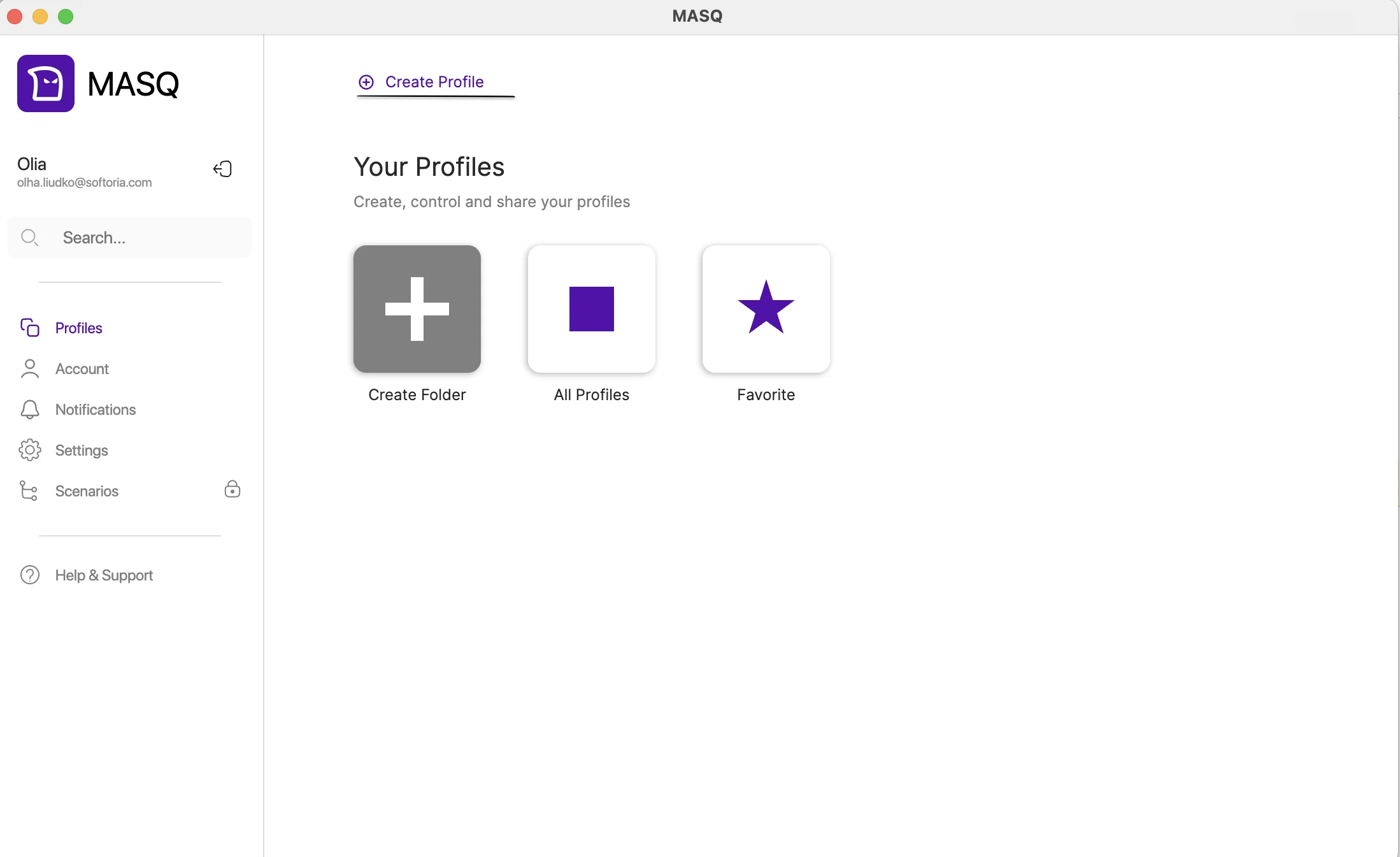The image size is (1400, 857).
Task: Click the user name Olia
Action: (x=32, y=164)
